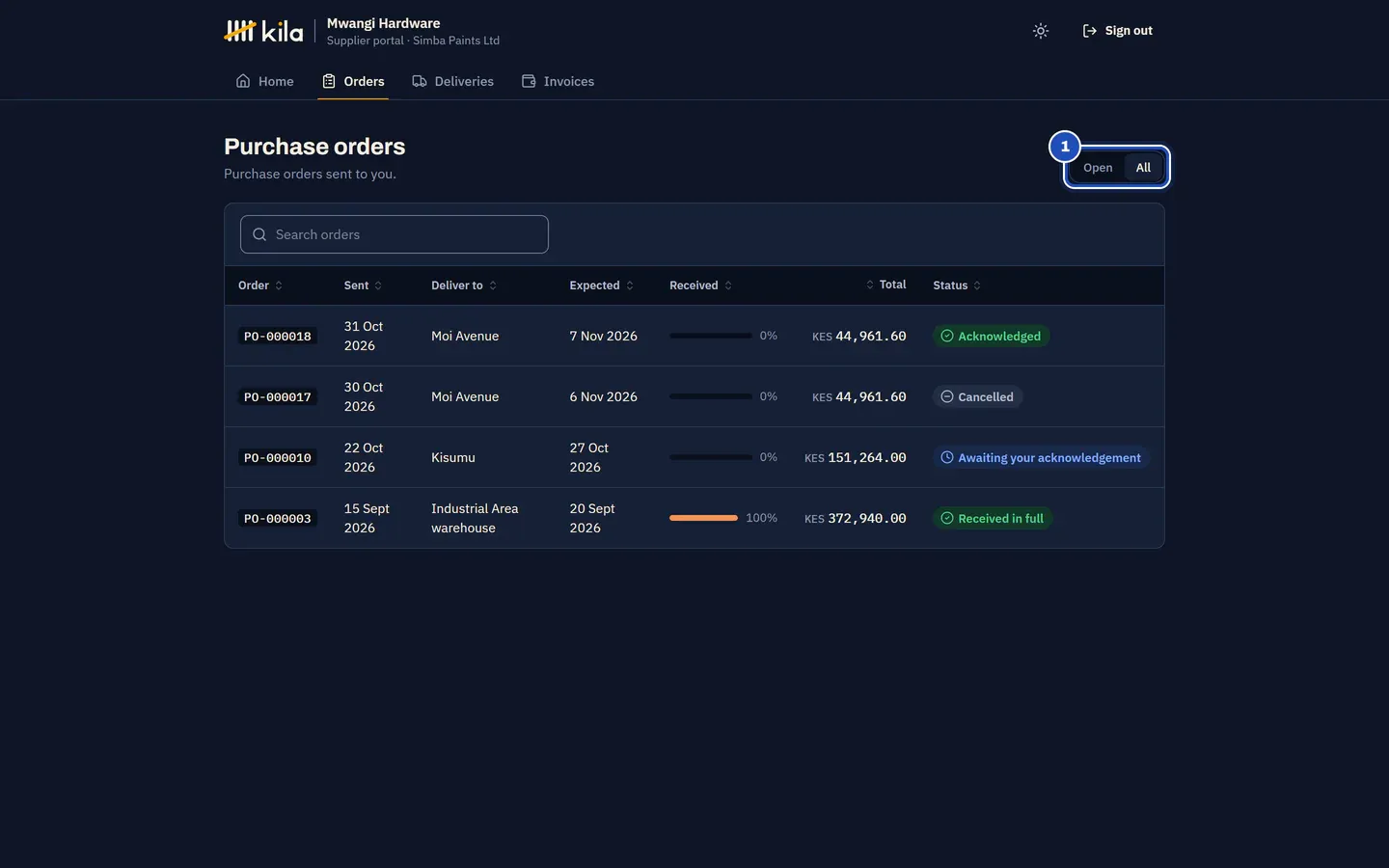Sort by Total column arrows
Screen dimensions: 1389x868
tap(870, 285)
